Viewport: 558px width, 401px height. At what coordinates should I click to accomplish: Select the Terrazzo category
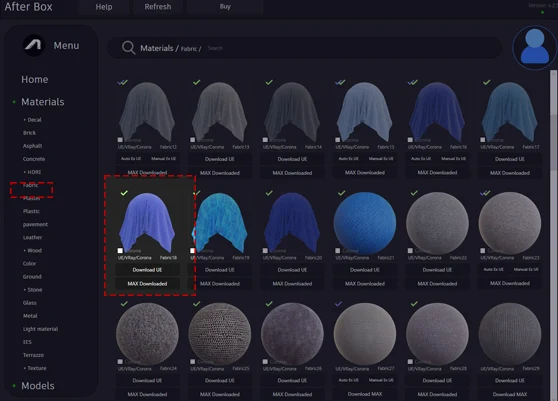click(x=33, y=355)
